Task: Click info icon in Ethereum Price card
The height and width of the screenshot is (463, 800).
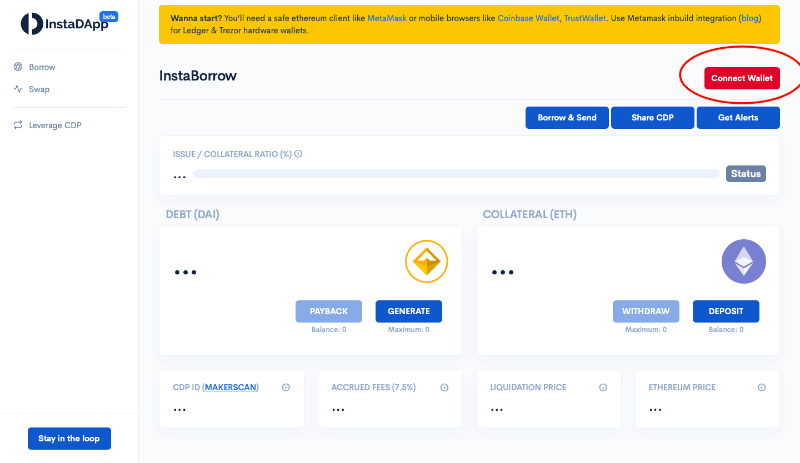Action: click(761, 387)
